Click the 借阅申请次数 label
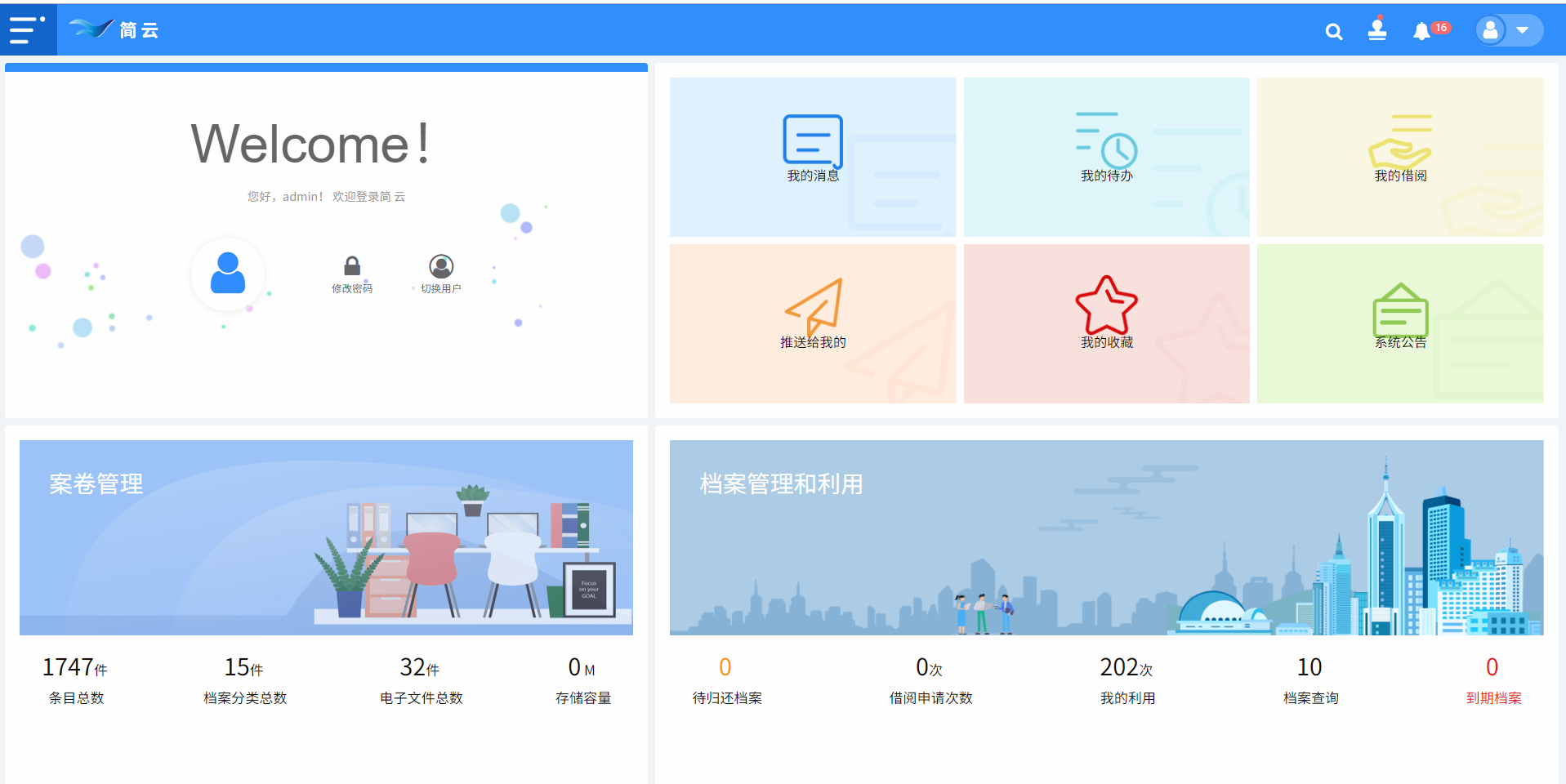Screen dimensions: 1566x784 (x=931, y=698)
